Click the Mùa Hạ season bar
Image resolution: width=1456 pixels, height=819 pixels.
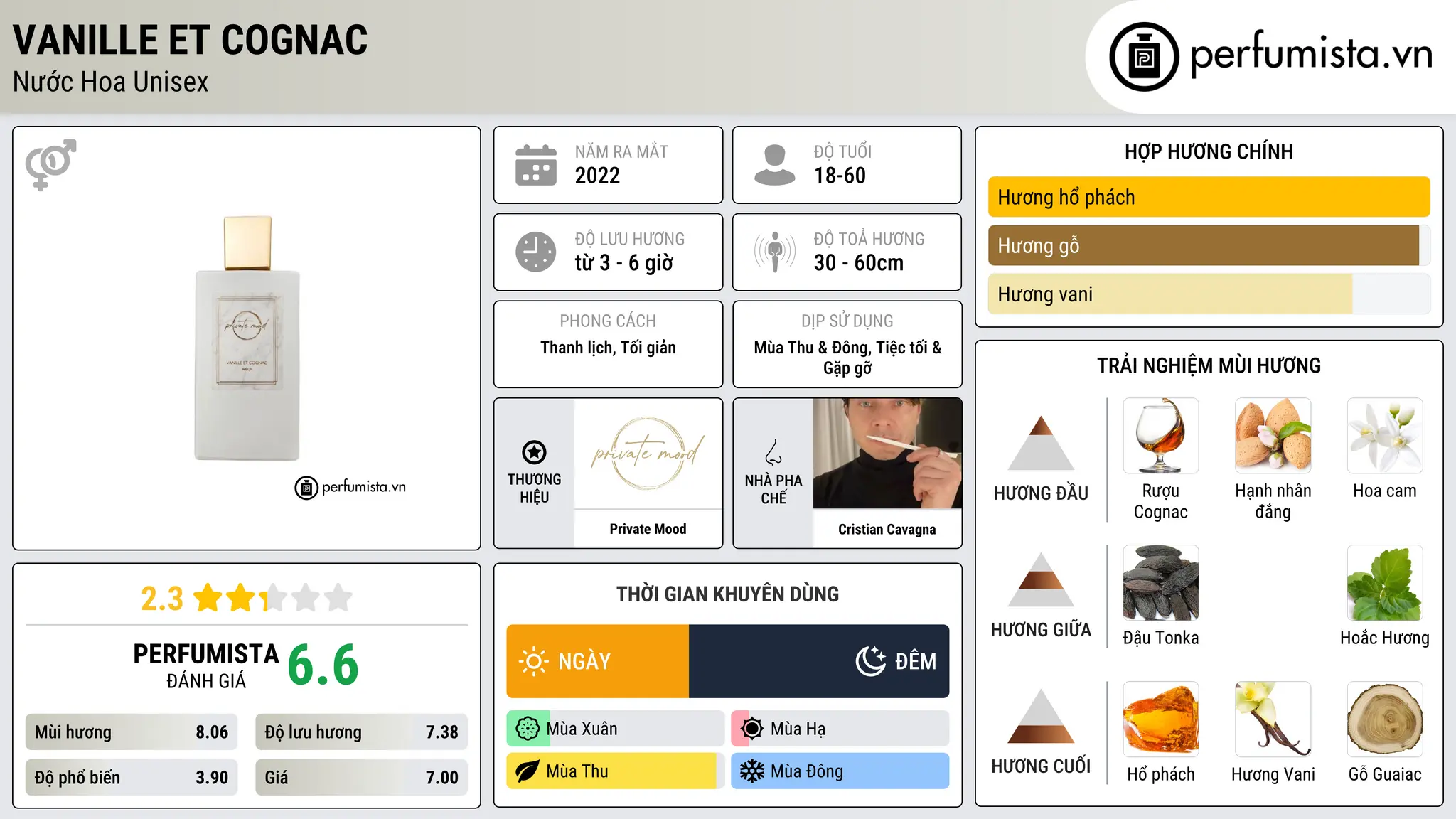coord(840,729)
